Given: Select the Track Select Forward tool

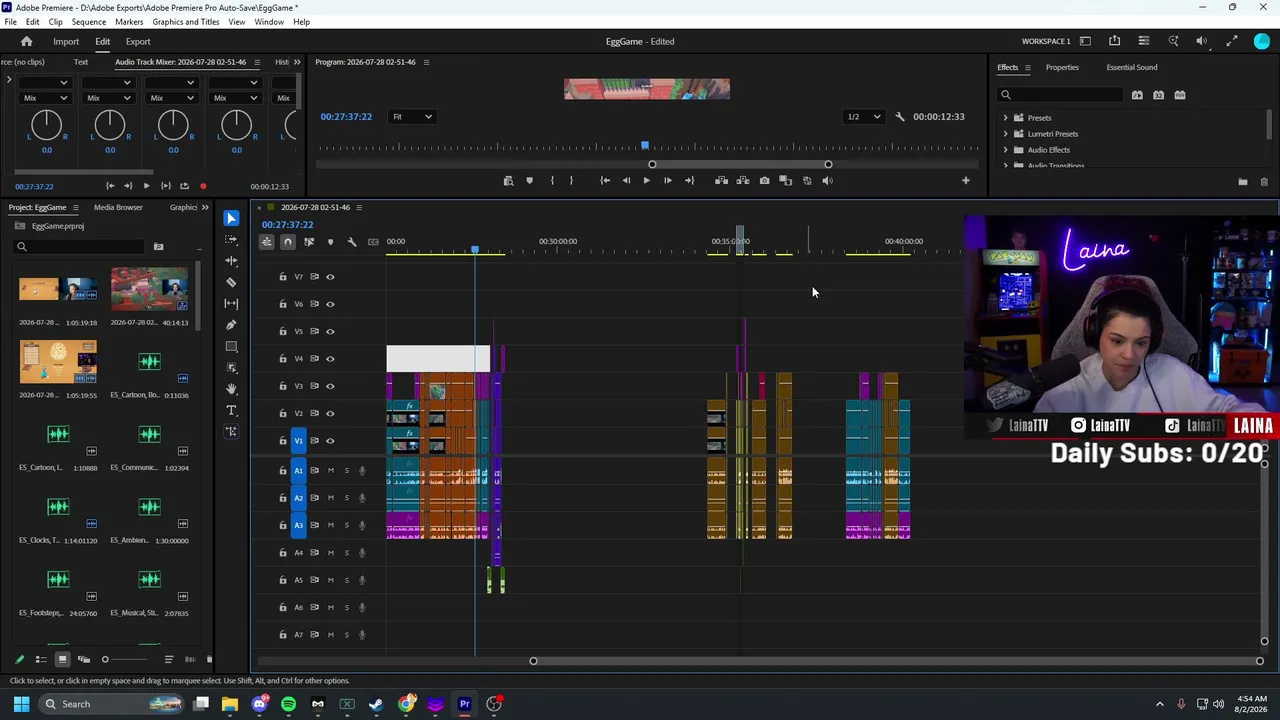Looking at the screenshot, I should [x=231, y=240].
